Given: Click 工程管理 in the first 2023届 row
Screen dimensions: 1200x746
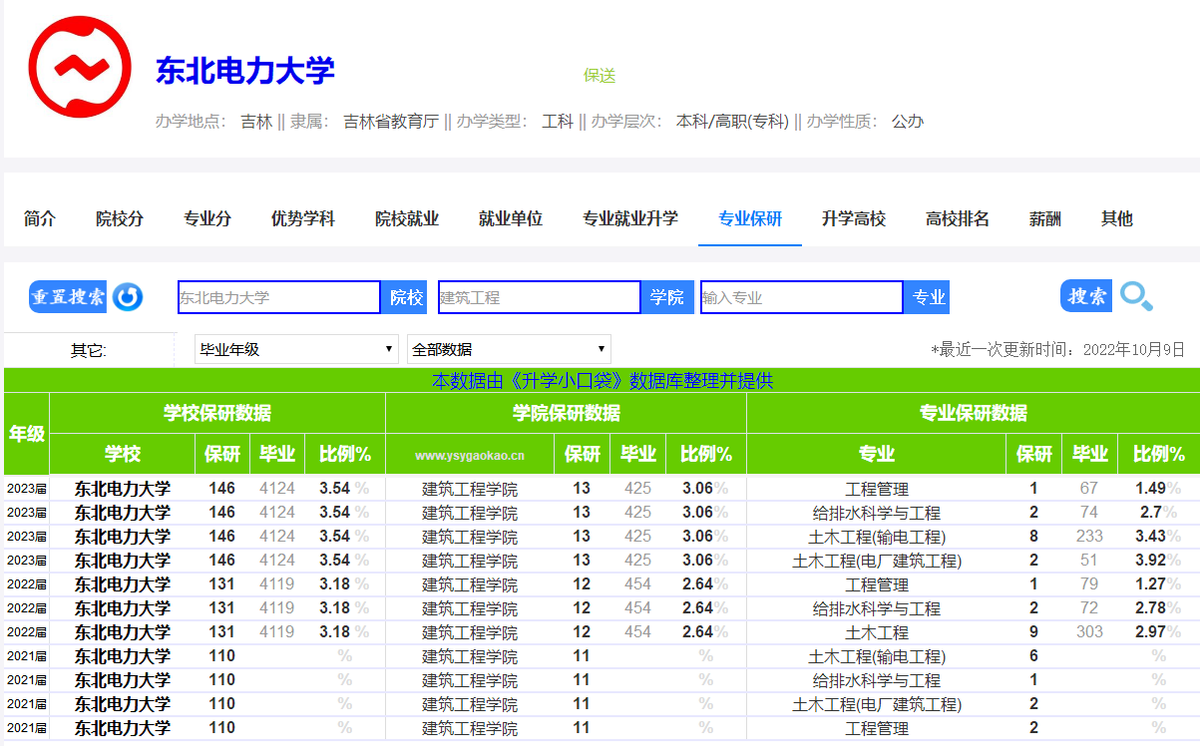Looking at the screenshot, I should (877, 489).
